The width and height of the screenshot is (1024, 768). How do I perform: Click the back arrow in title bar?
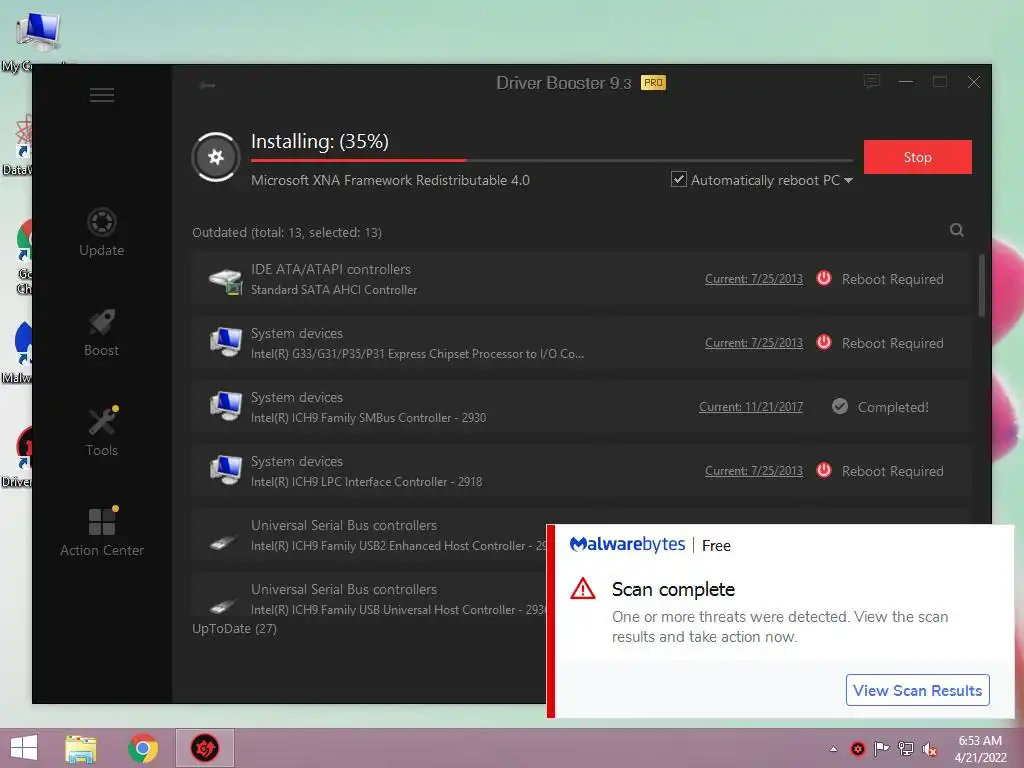point(208,85)
